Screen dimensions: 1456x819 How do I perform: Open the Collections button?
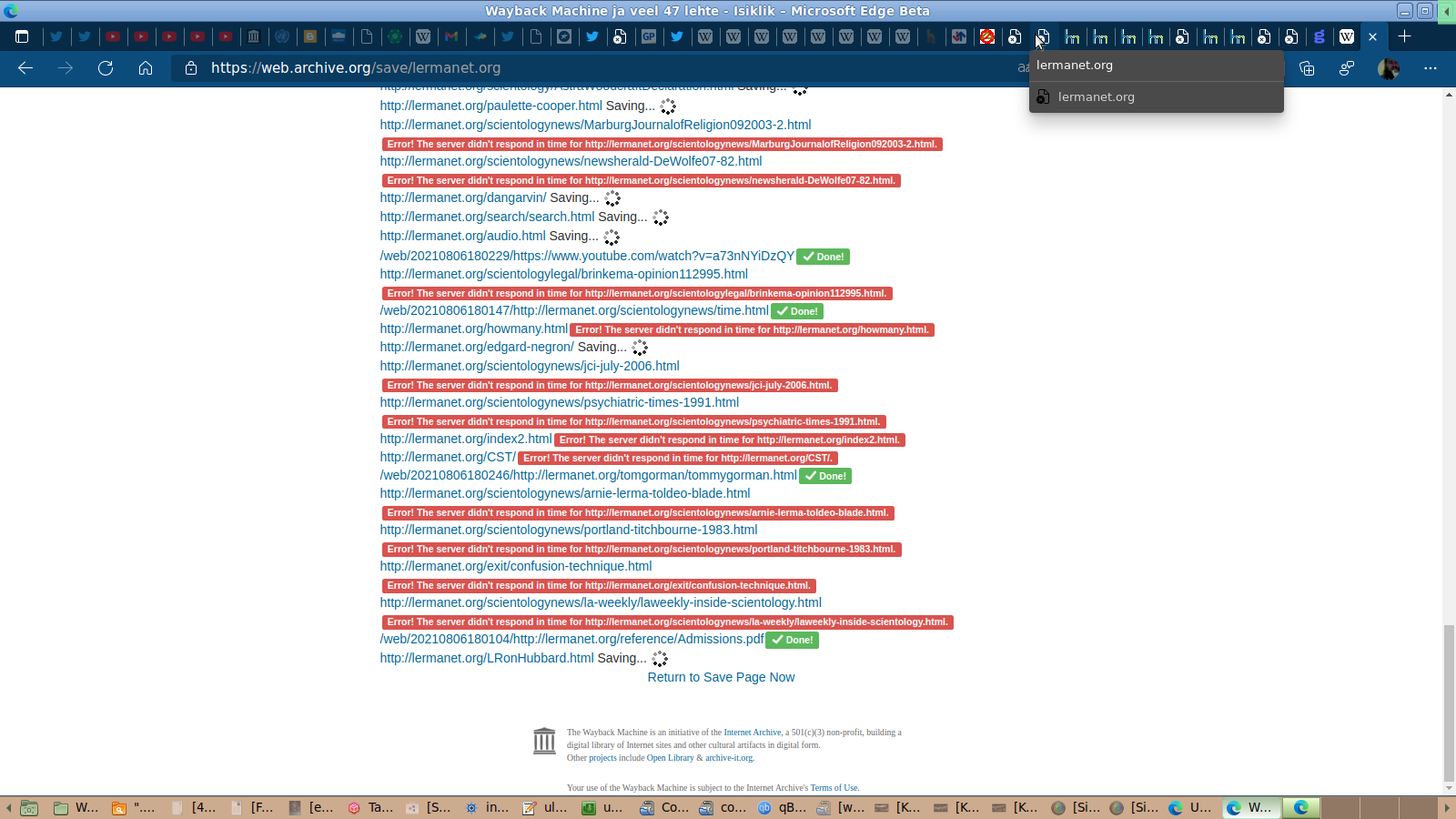pyautogui.click(x=1307, y=68)
